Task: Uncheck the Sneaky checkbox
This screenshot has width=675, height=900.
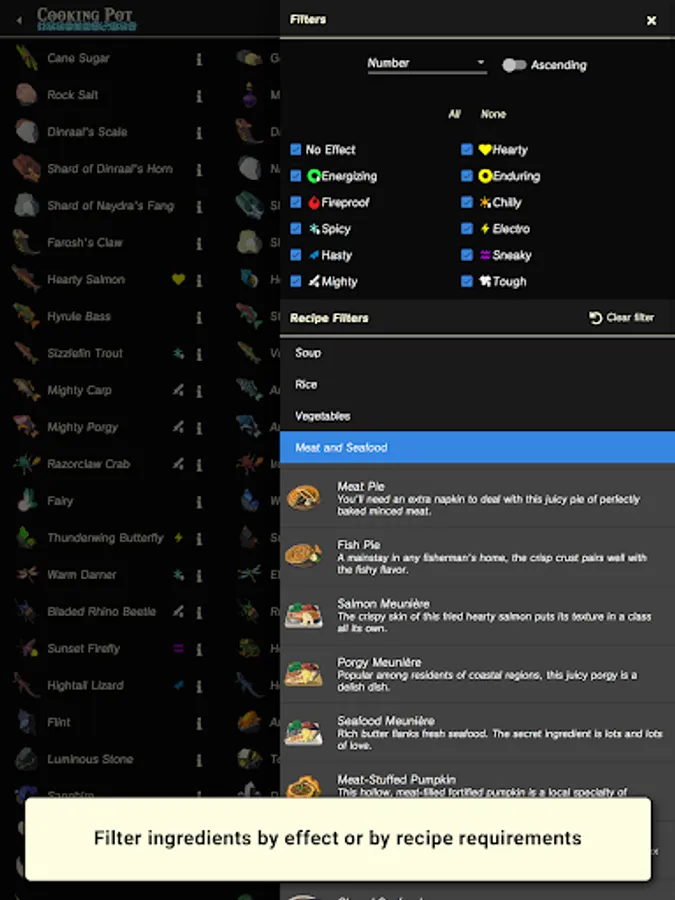Action: tap(467, 255)
